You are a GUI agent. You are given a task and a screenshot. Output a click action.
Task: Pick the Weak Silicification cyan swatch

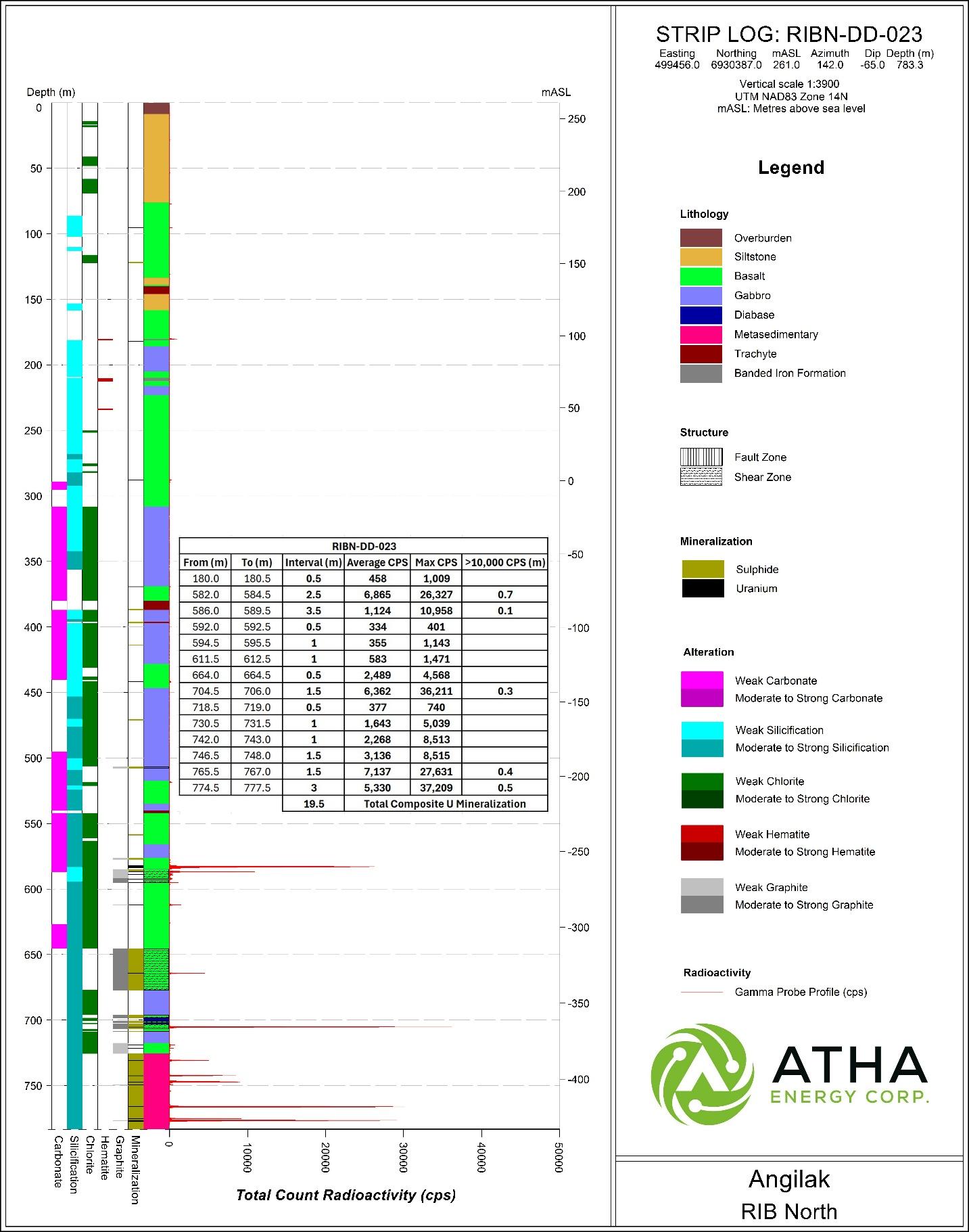point(702,730)
